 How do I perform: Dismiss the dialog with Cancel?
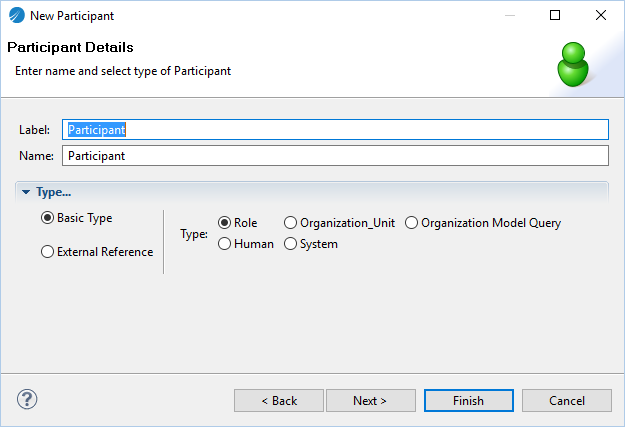click(x=567, y=400)
